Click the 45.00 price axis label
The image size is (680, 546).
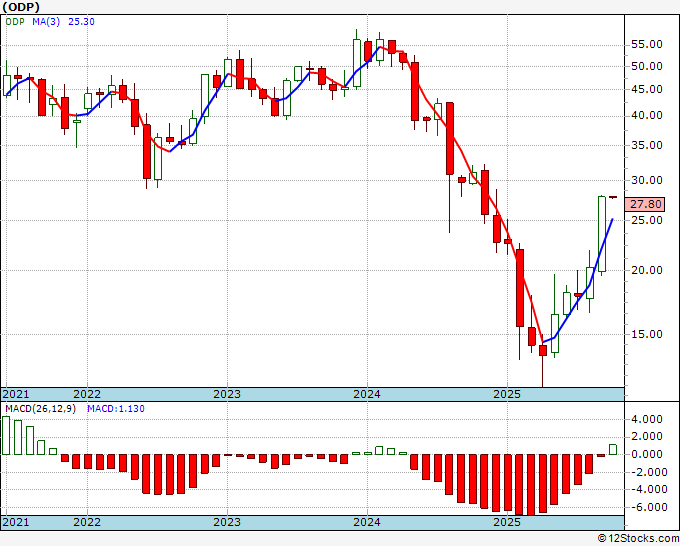pos(646,90)
